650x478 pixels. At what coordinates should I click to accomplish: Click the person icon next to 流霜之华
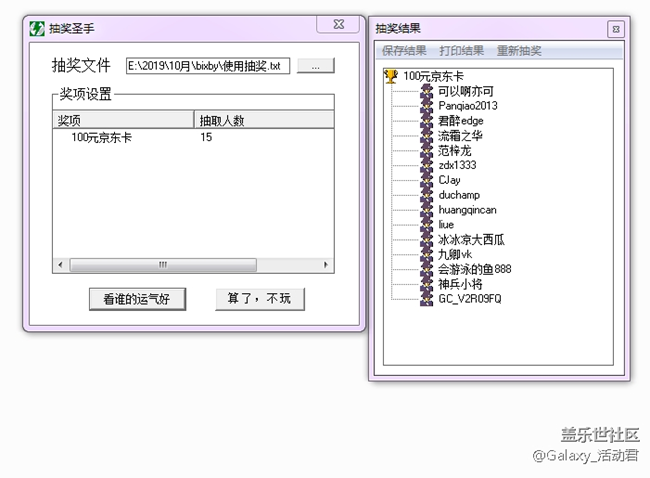[x=427, y=136]
